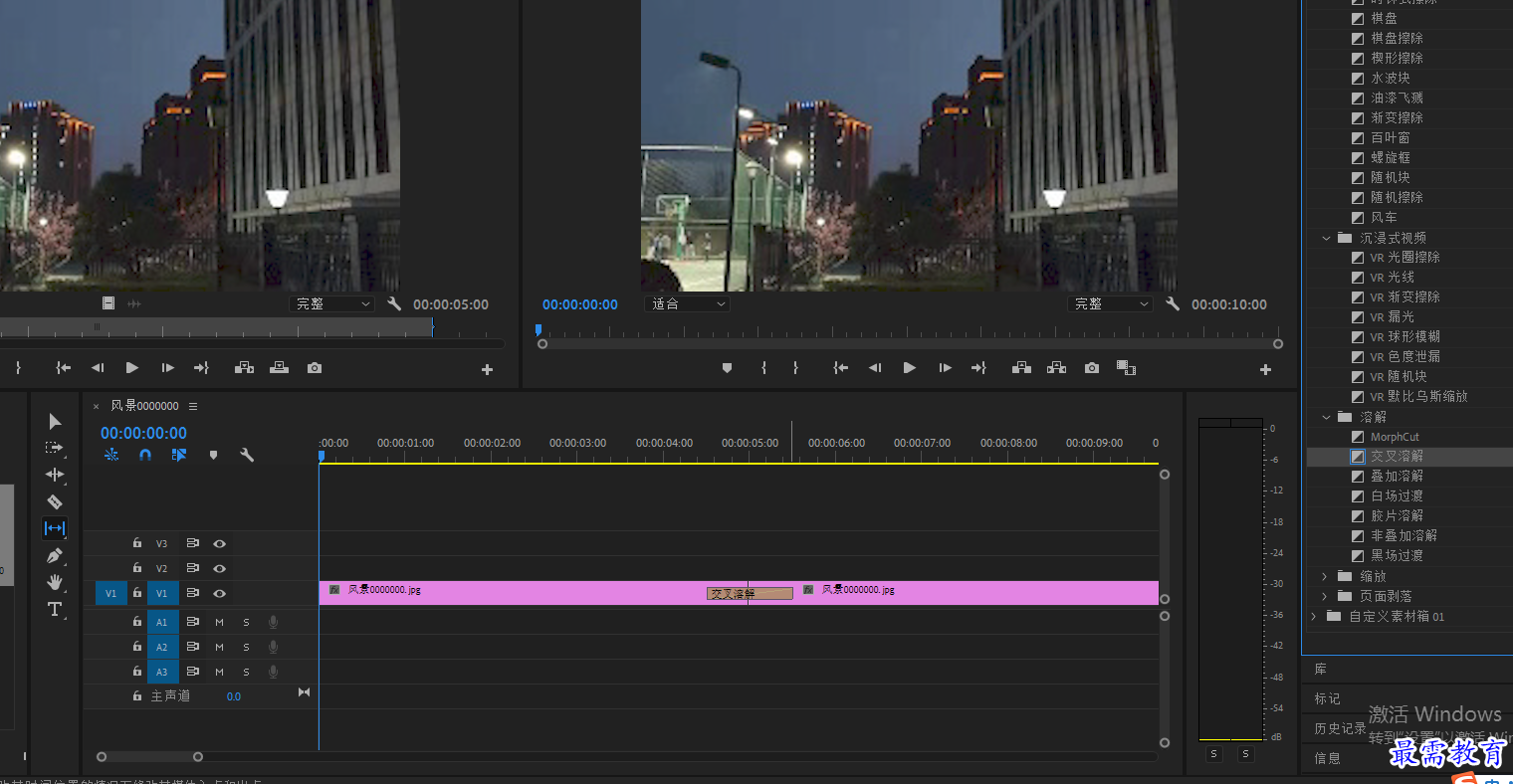Select the Hand tool
1513x784 pixels.
point(55,582)
